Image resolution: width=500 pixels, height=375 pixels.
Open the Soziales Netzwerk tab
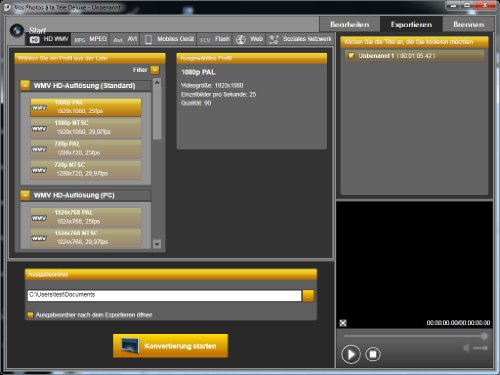click(x=300, y=39)
